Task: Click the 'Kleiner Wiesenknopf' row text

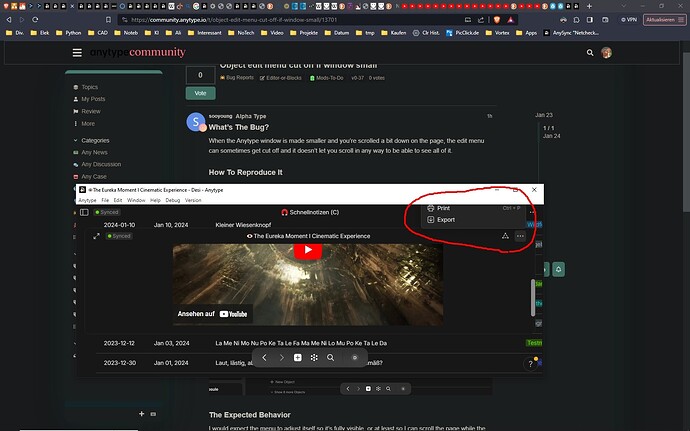Action: [243, 225]
